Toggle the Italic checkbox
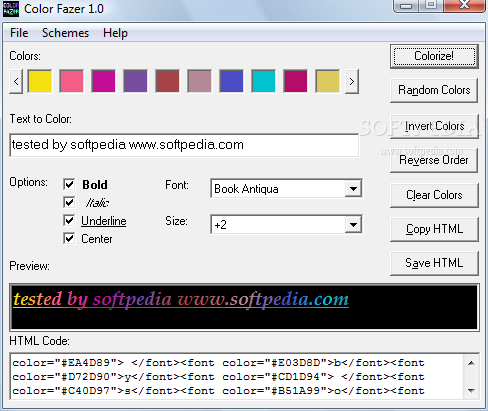 click(69, 202)
